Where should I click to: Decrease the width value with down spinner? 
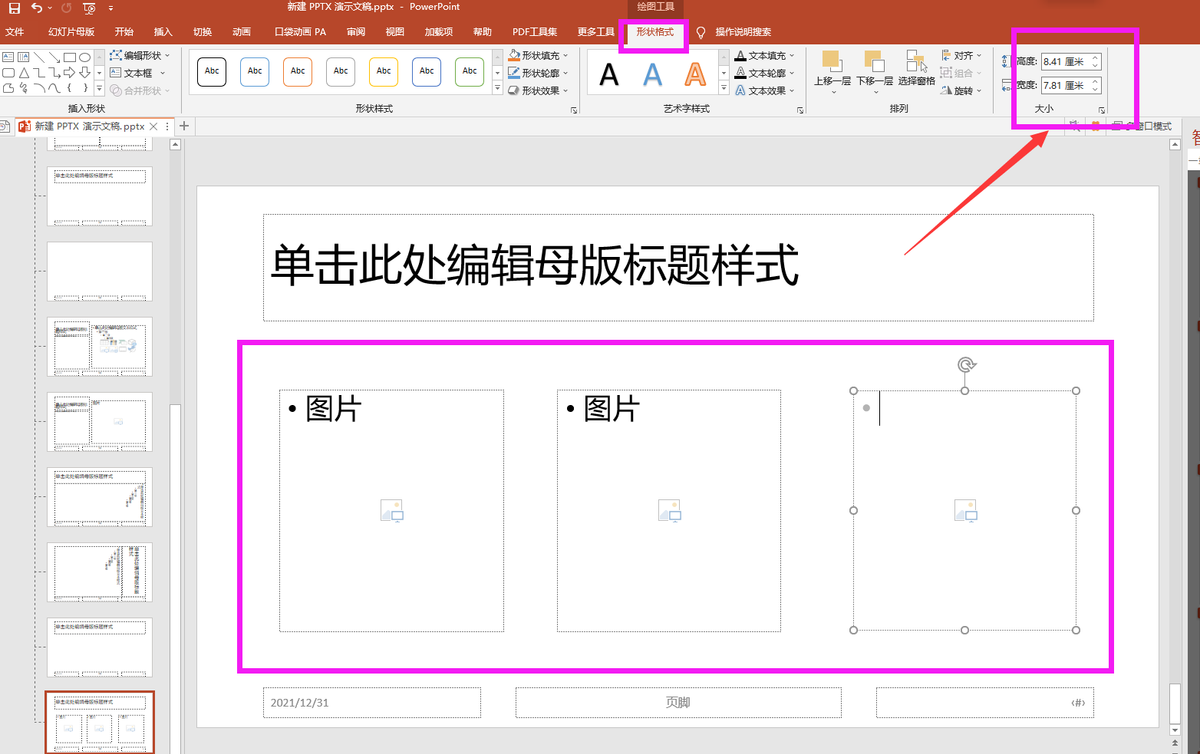[x=1096, y=90]
